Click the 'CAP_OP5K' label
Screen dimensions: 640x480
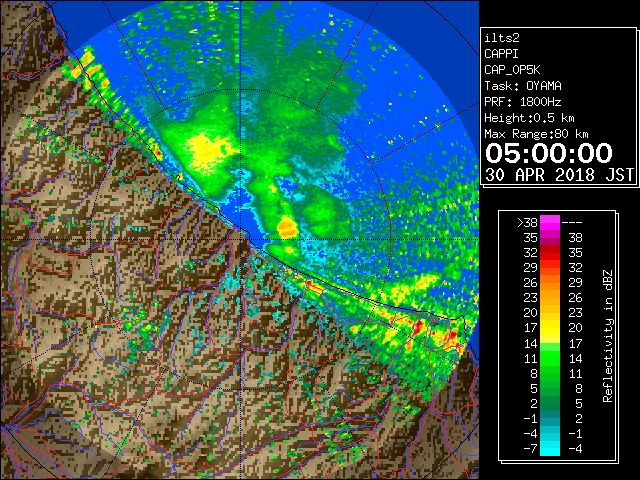point(512,70)
